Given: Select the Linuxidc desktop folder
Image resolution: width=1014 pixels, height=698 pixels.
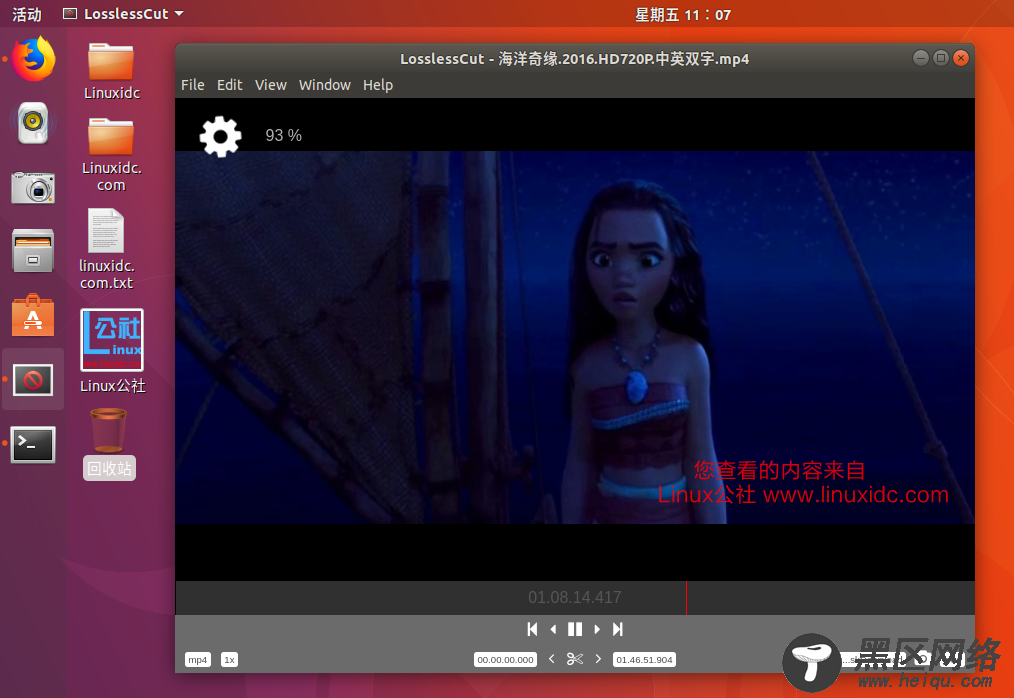Looking at the screenshot, I should click(111, 71).
